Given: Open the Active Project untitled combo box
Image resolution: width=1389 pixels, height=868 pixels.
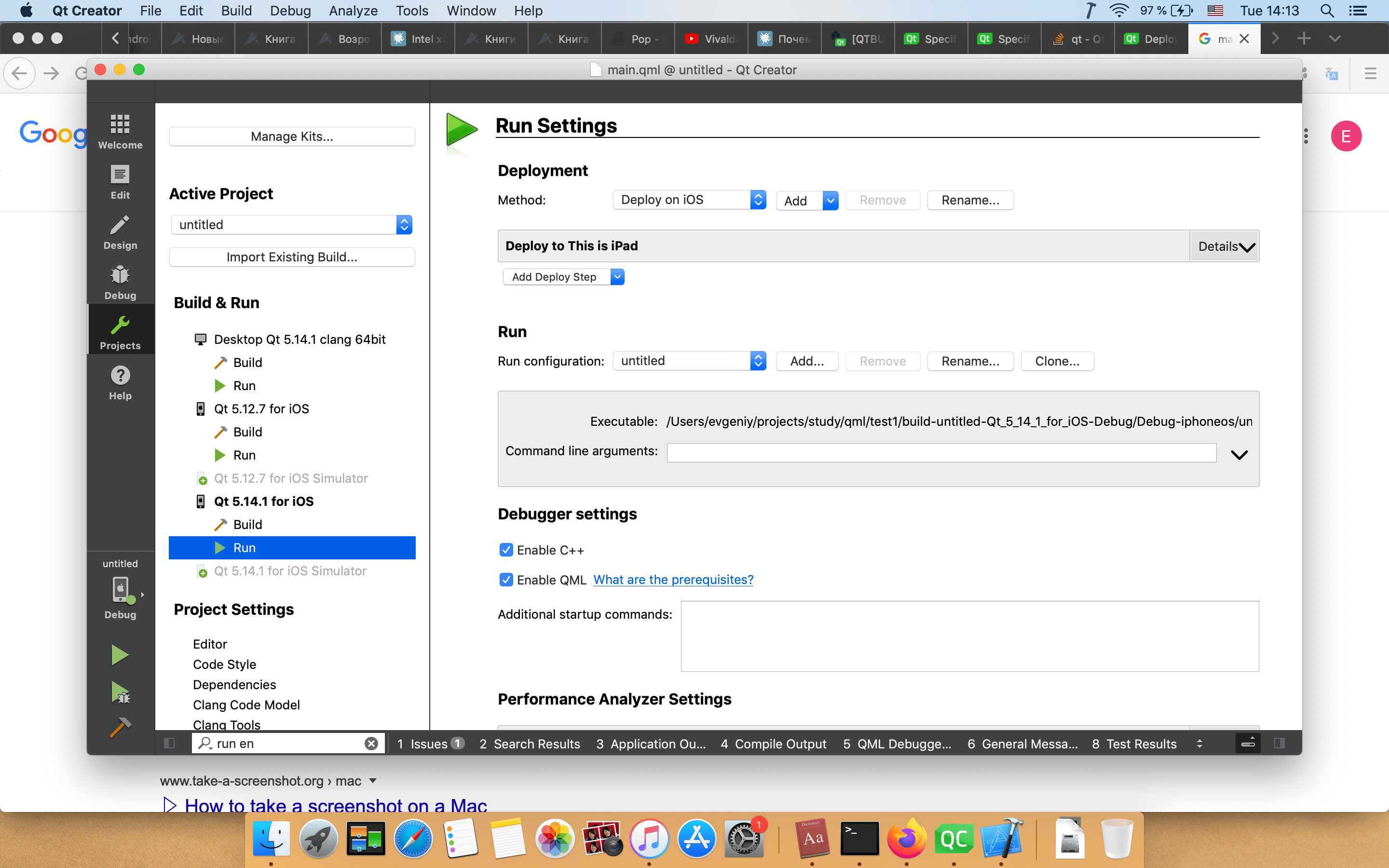Looking at the screenshot, I should pos(292,224).
